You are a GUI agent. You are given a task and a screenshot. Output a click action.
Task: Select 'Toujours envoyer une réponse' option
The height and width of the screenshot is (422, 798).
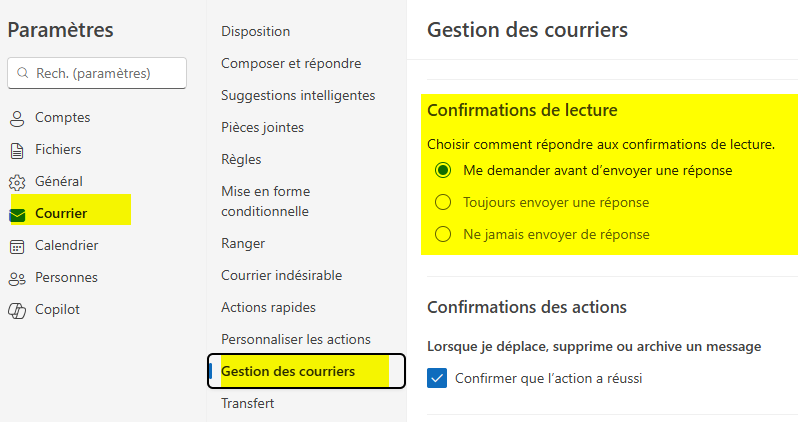point(443,203)
